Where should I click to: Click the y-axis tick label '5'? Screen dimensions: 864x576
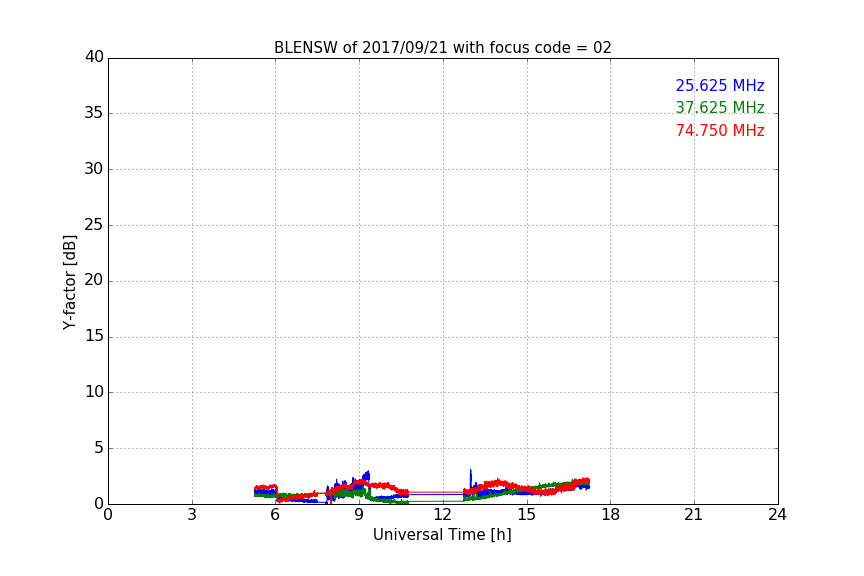coord(99,448)
